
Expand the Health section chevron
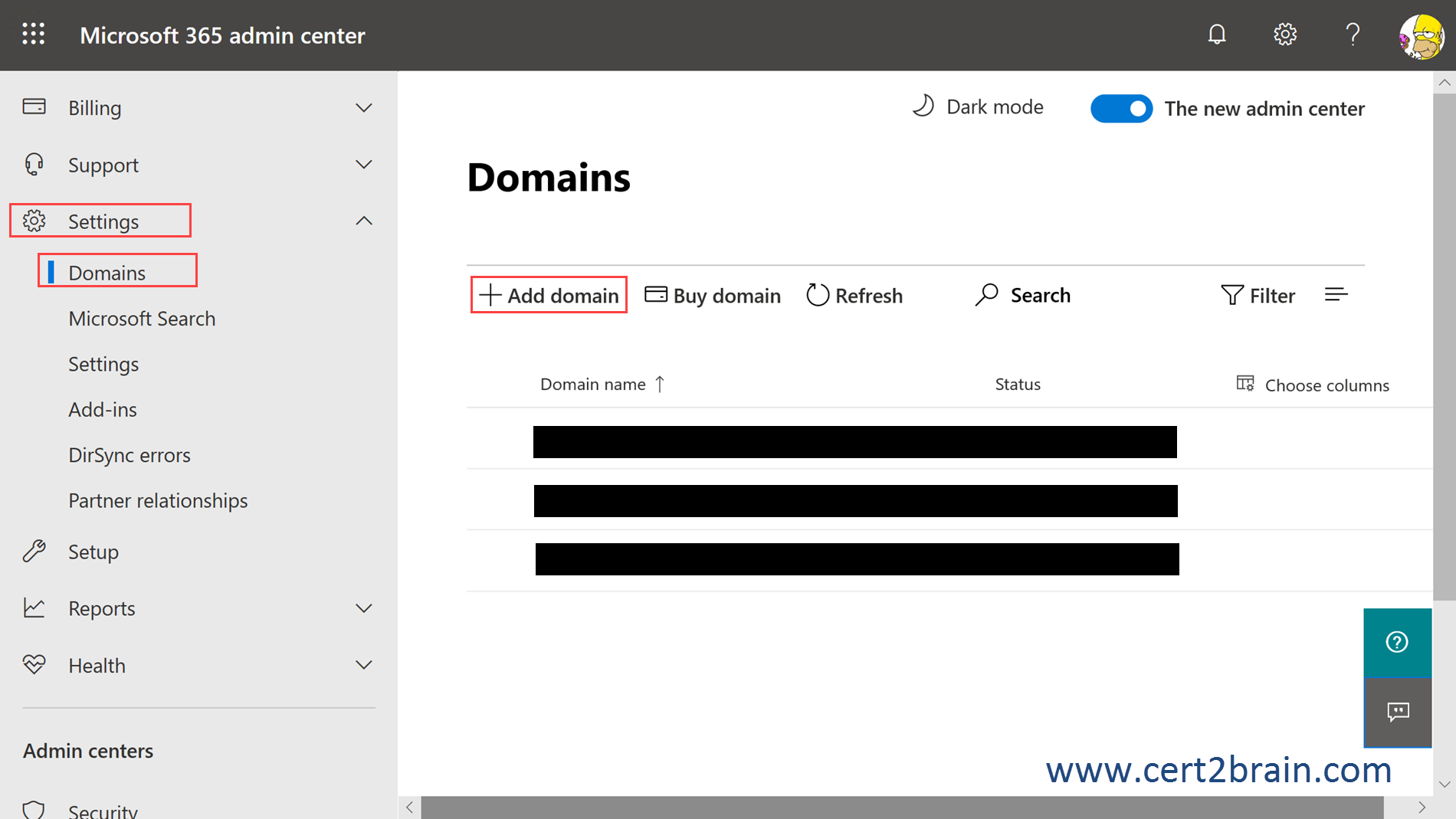364,664
